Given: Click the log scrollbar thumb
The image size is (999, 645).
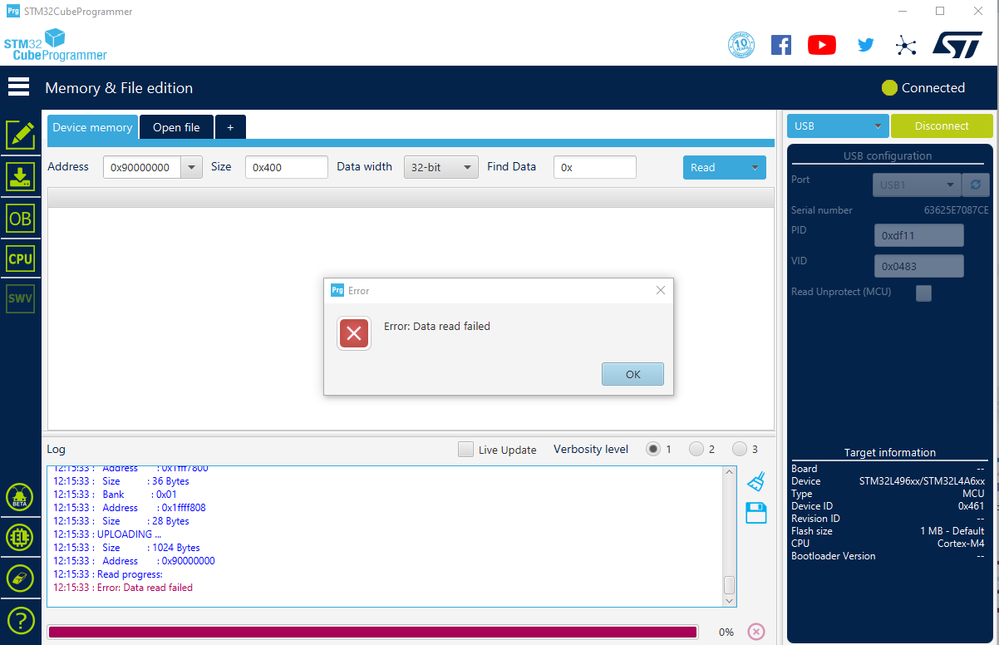Looking at the screenshot, I should [729, 584].
